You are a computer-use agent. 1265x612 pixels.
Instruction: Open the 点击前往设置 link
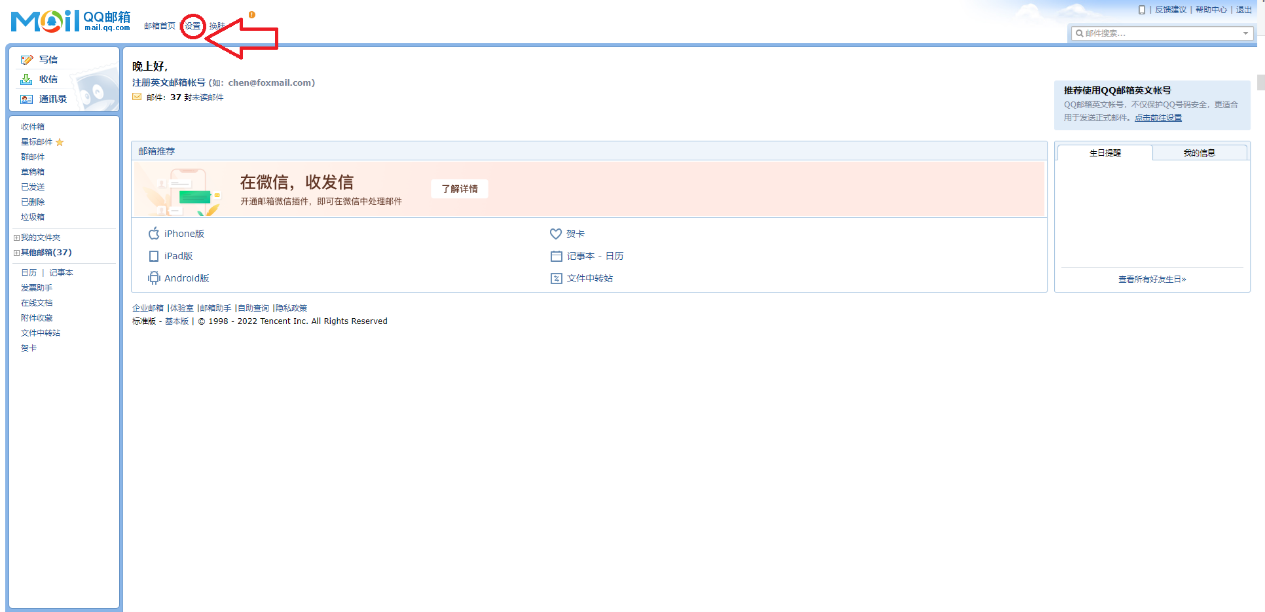(x=1158, y=118)
